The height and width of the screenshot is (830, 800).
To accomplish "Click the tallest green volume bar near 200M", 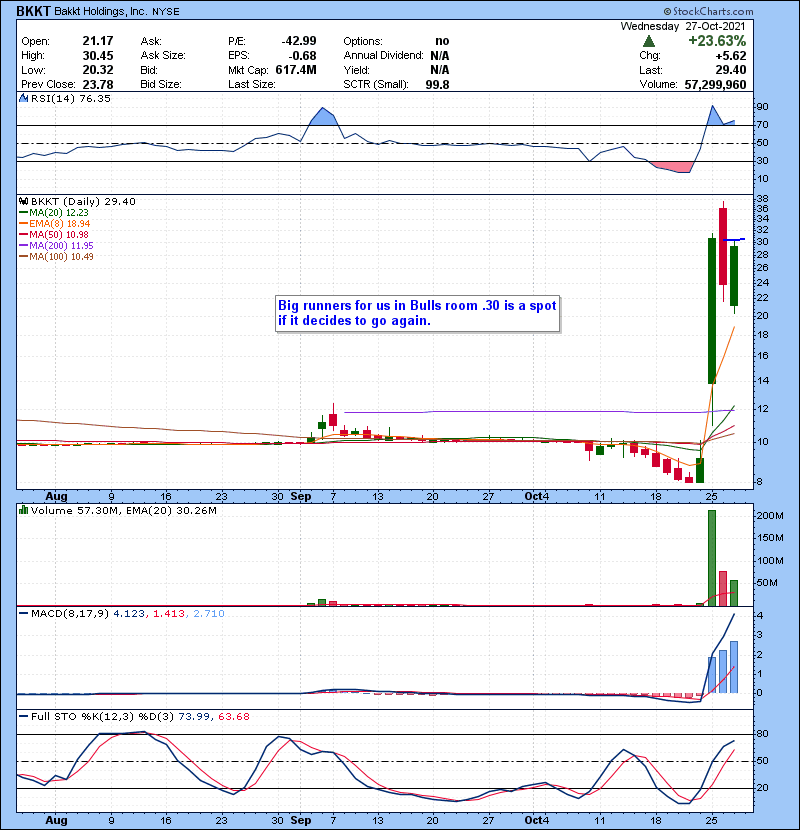I will click(712, 558).
